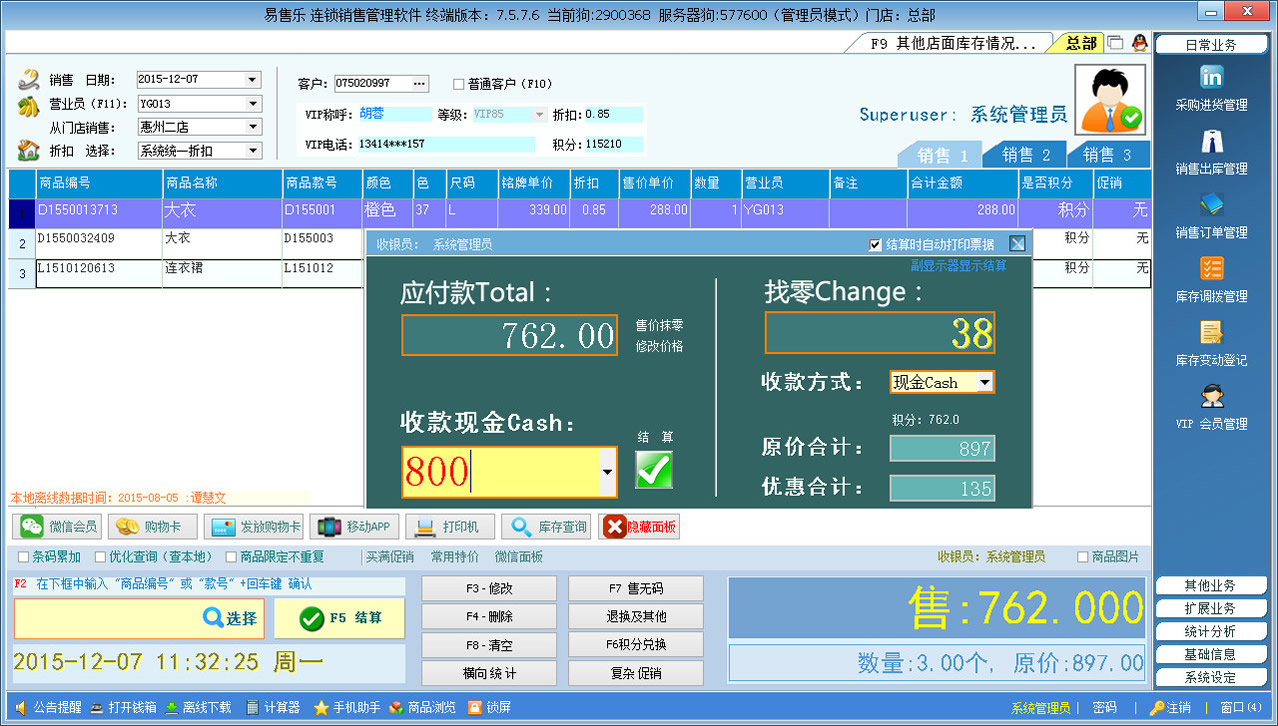This screenshot has width=1278, height=726.
Task: Toggle 普通客户 (F10) checkbox
Action: tap(459, 84)
